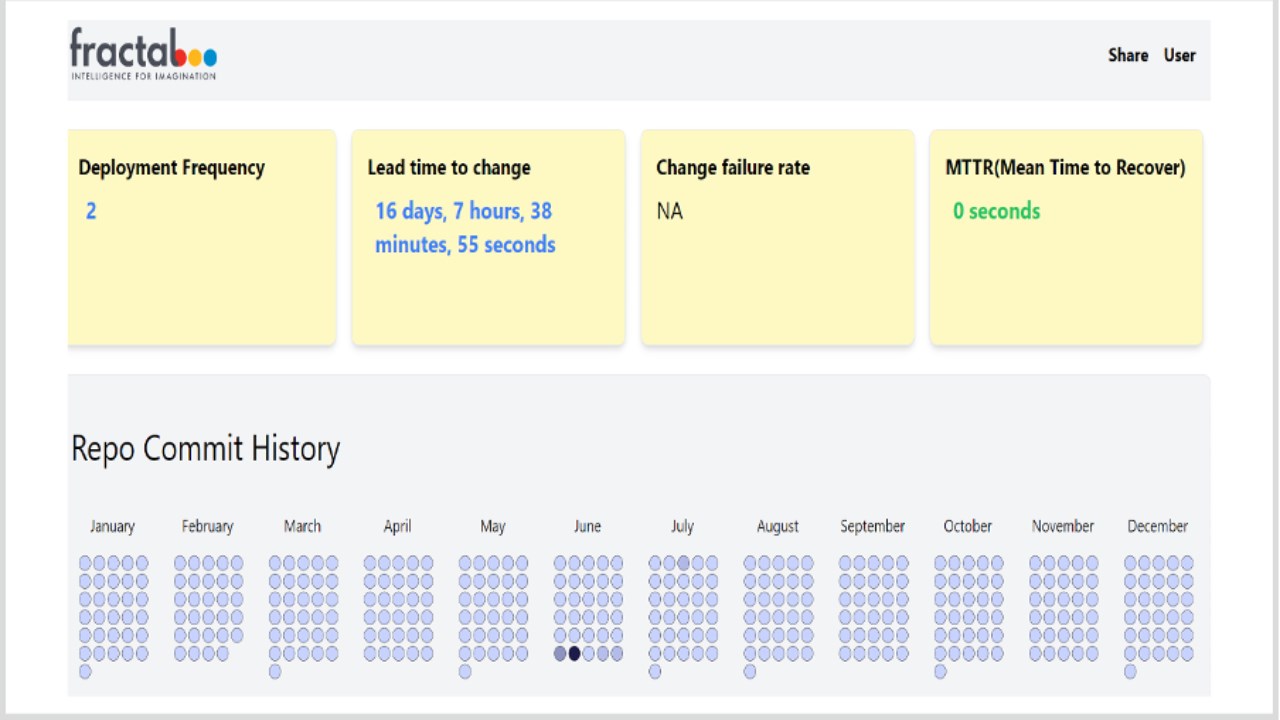
Task: Click the single bottom dot under January
Action: pyautogui.click(x=85, y=672)
